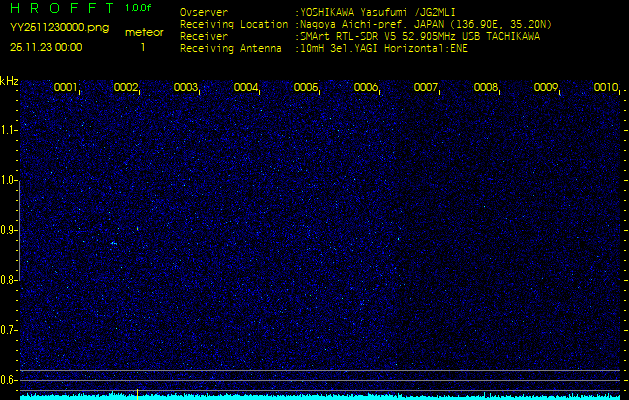Viewport: 629px width, 400px height.
Task: Click the yellow meteor label
Action: tap(143, 32)
